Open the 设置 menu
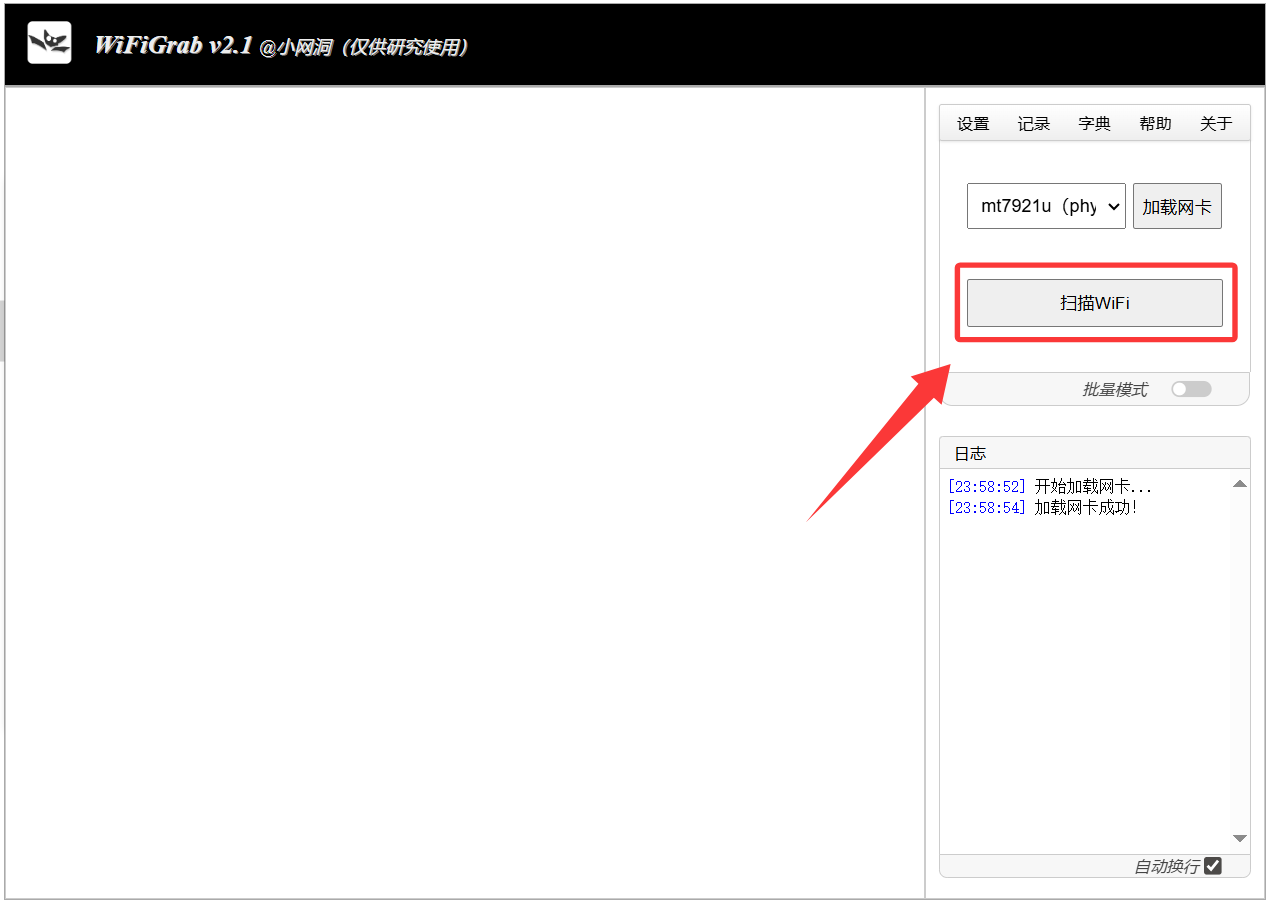 [x=973, y=124]
